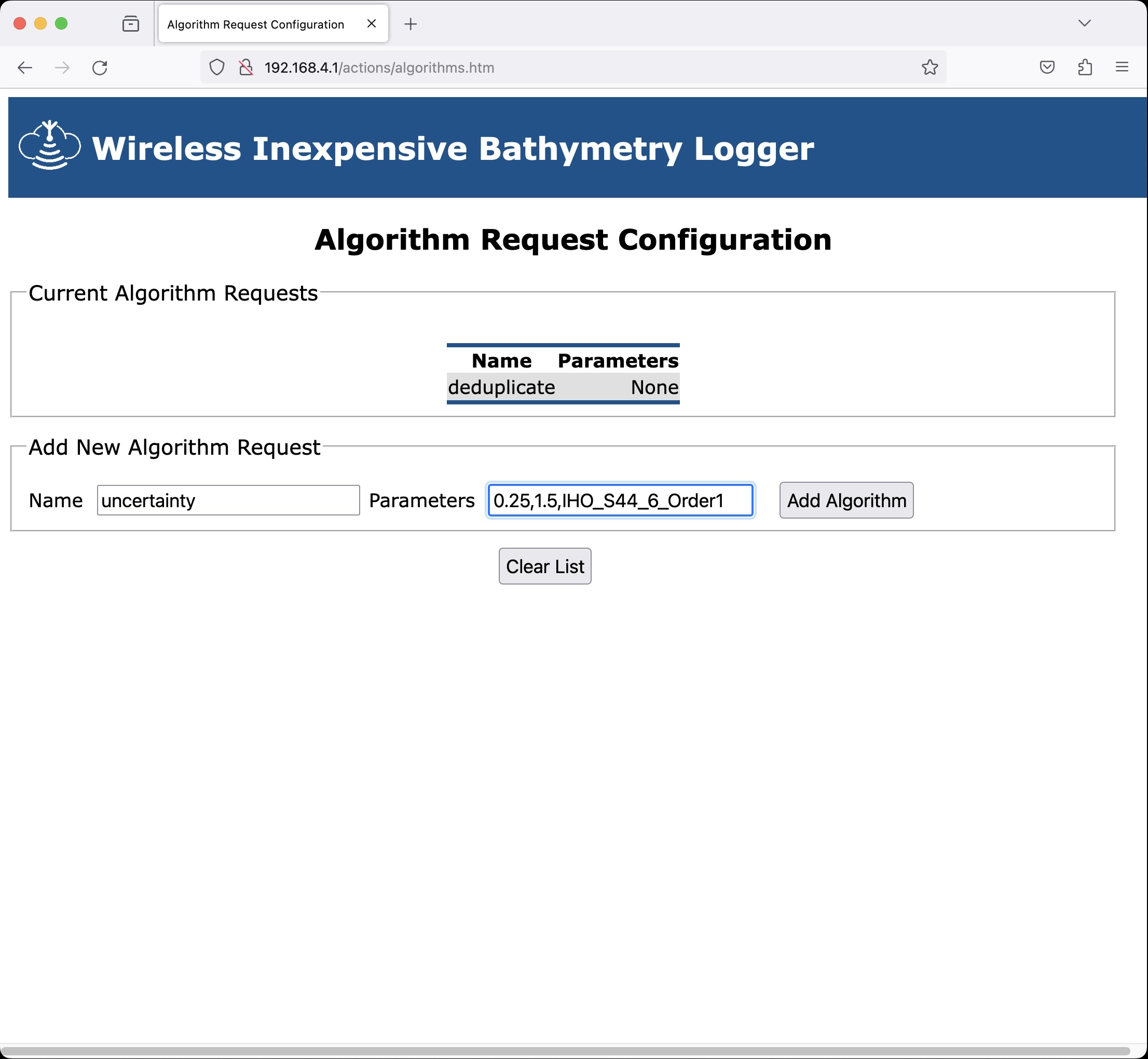
Task: Go back using the browser back arrow
Action: point(24,67)
